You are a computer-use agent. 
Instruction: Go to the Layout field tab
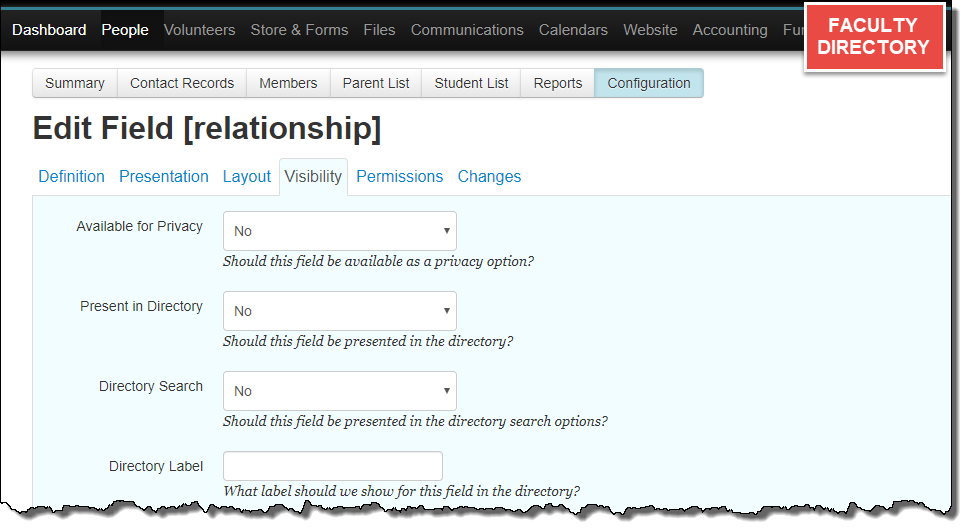(247, 177)
